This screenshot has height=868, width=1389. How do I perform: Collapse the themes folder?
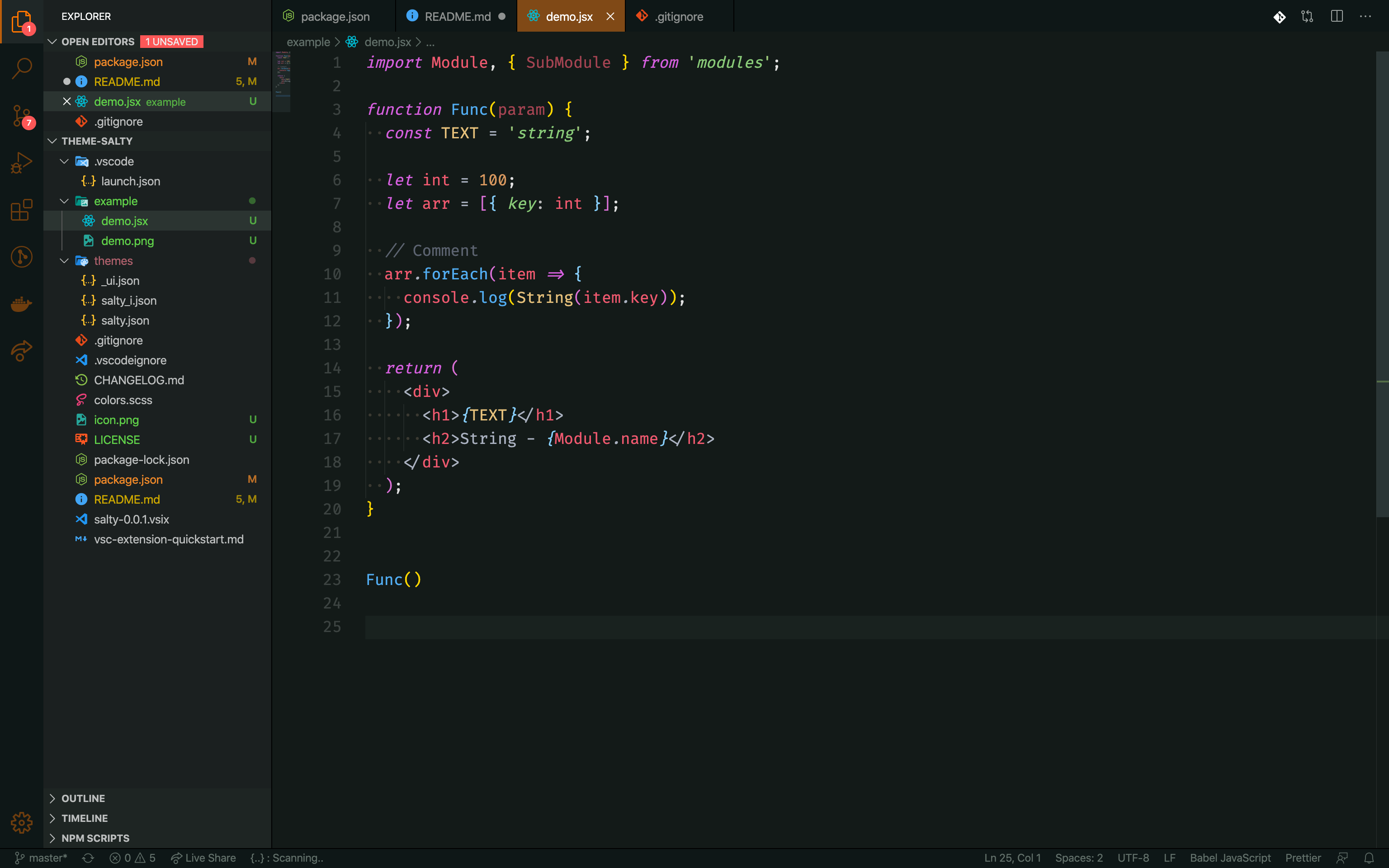(64, 261)
